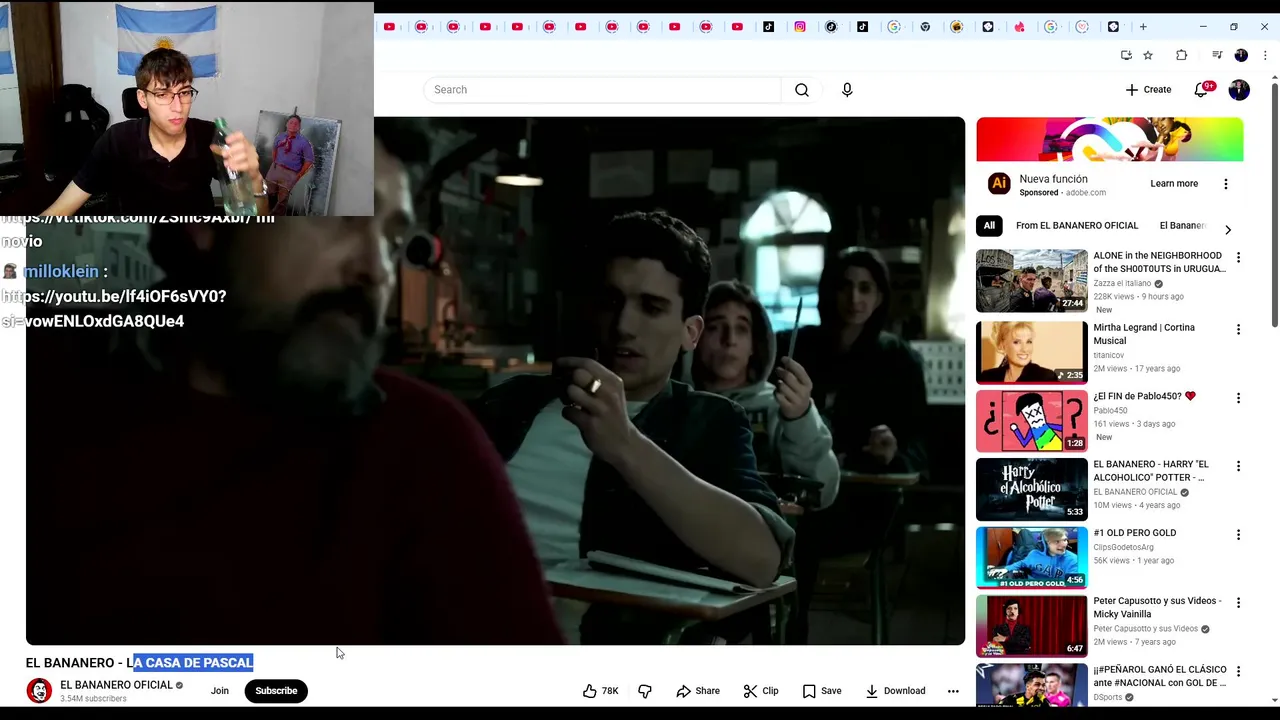Select From EL BANANERO OFICIAL chip

(1077, 226)
